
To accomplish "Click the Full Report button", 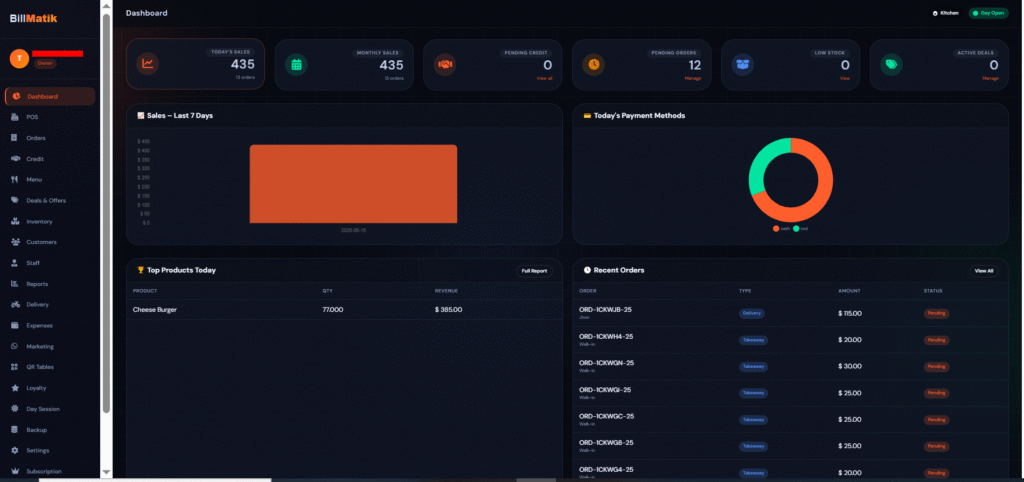I will [534, 270].
